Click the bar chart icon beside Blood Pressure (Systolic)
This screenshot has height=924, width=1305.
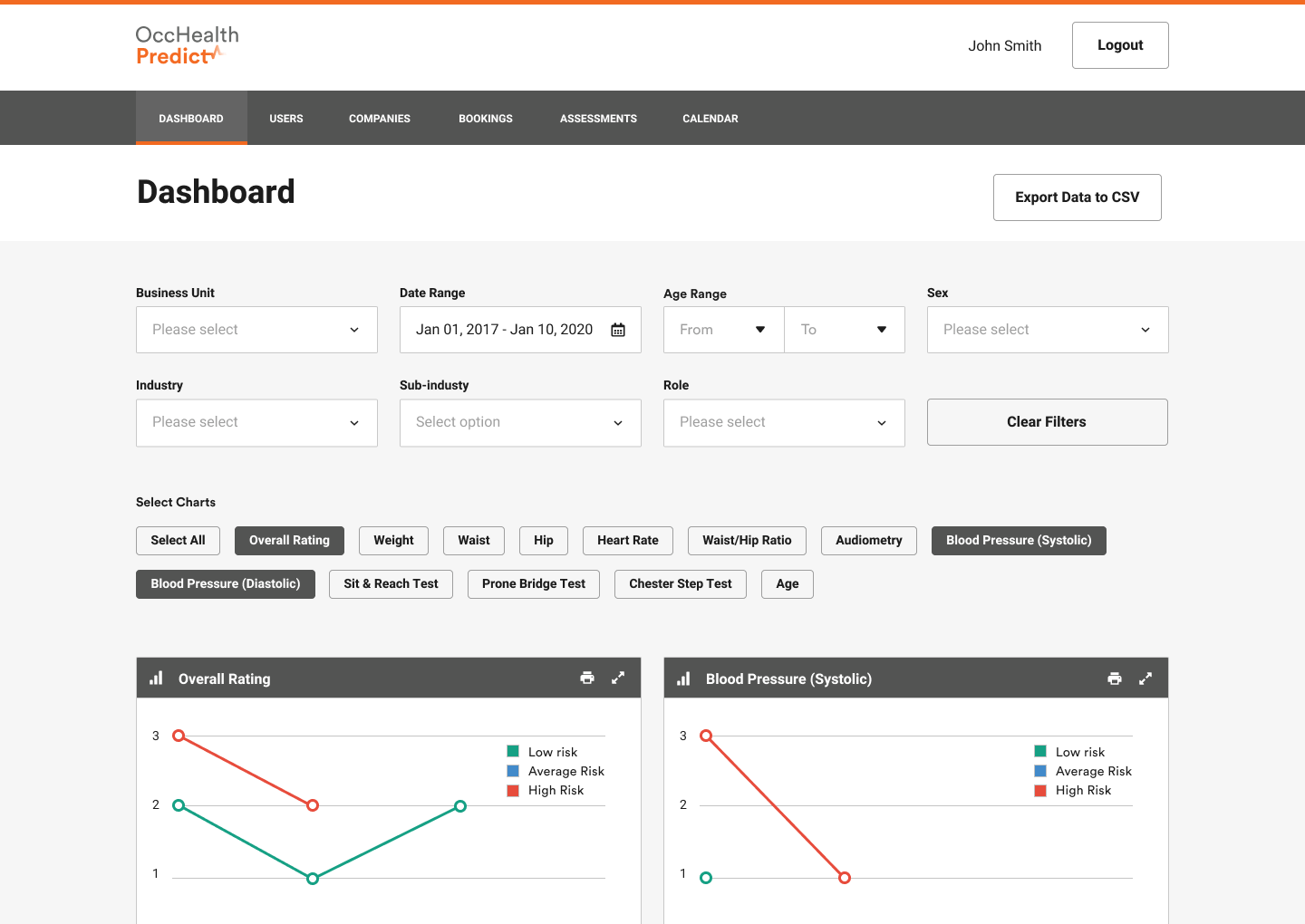(683, 678)
